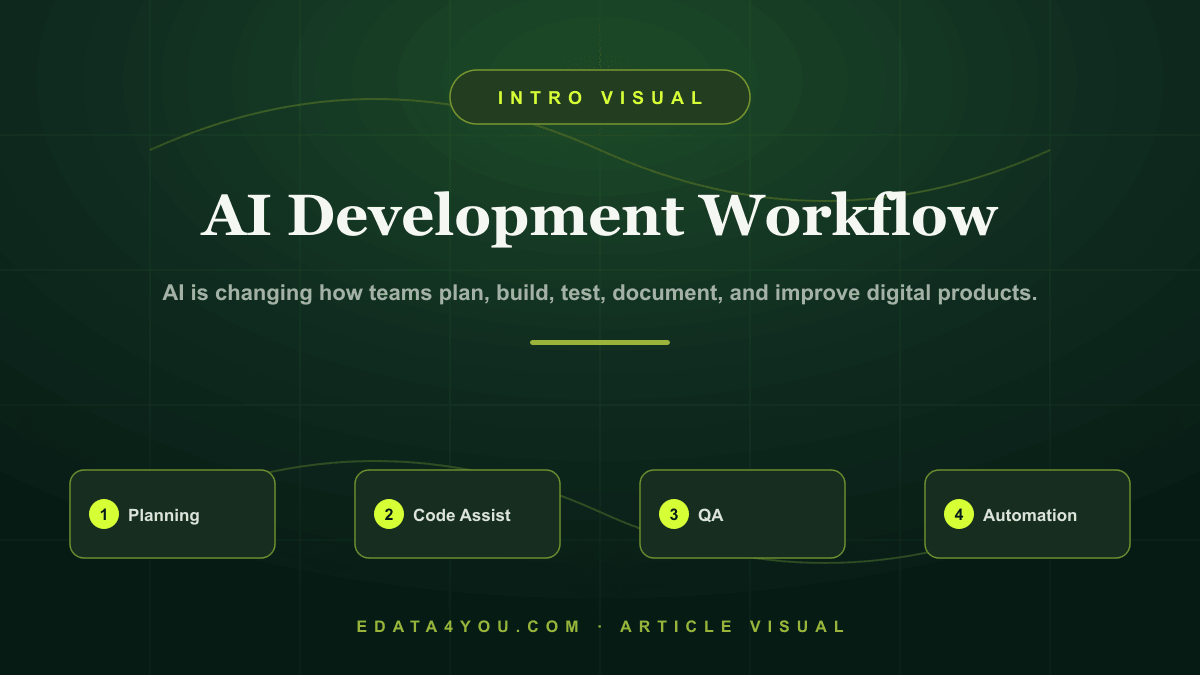Click the number 3 circle badge

click(674, 515)
